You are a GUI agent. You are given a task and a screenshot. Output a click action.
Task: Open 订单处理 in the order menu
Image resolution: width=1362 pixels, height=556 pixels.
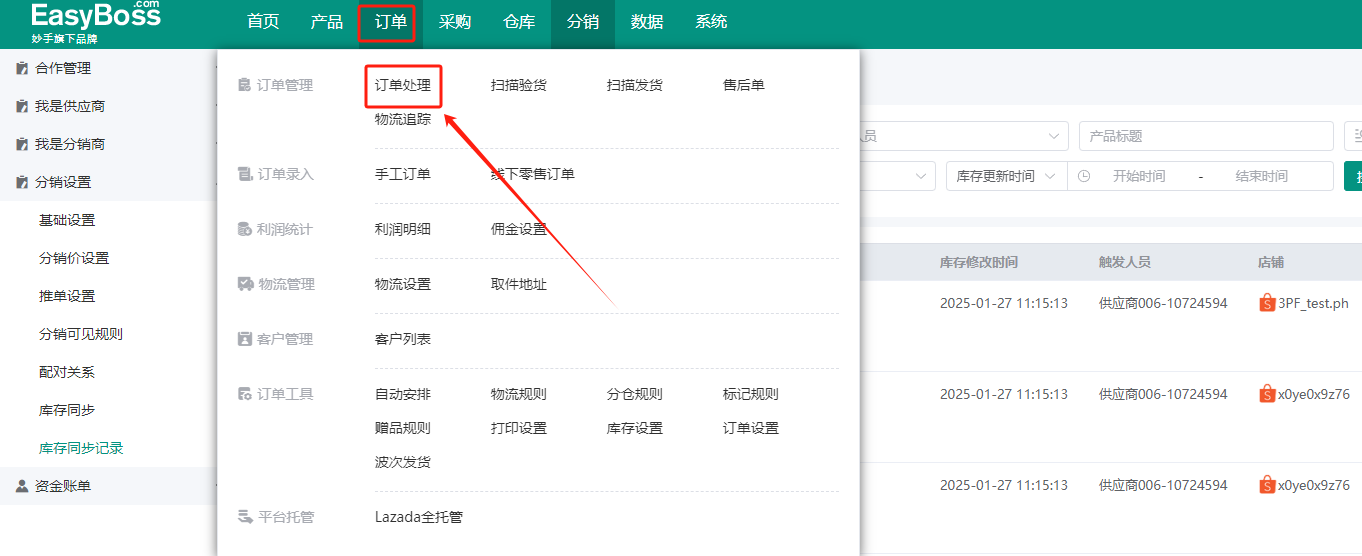click(403, 86)
